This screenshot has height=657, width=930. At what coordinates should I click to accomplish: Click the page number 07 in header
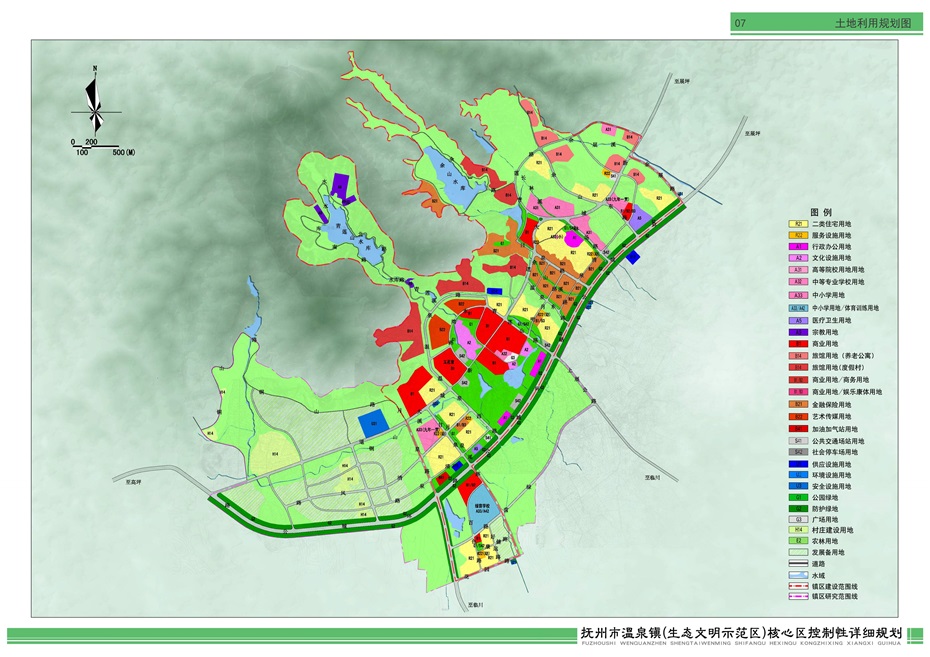[740, 22]
